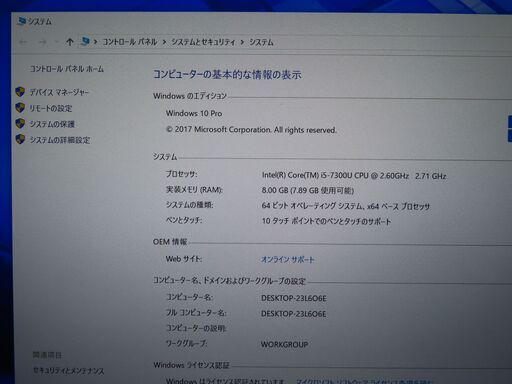Click the プロセッサ label
Screen dimensions: 512x384
(182, 174)
